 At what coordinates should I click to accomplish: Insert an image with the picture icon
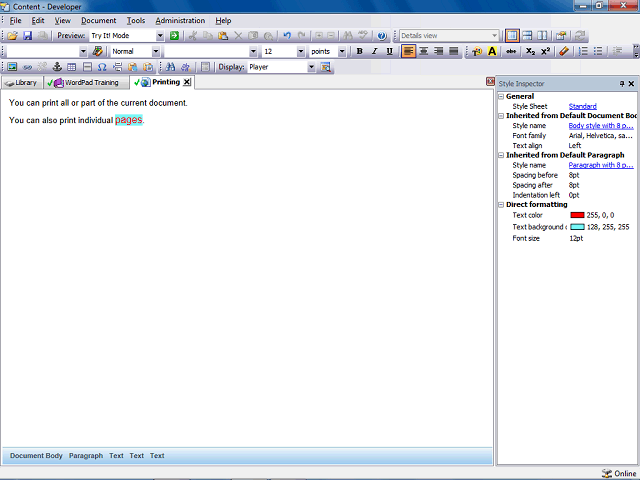tap(12, 67)
